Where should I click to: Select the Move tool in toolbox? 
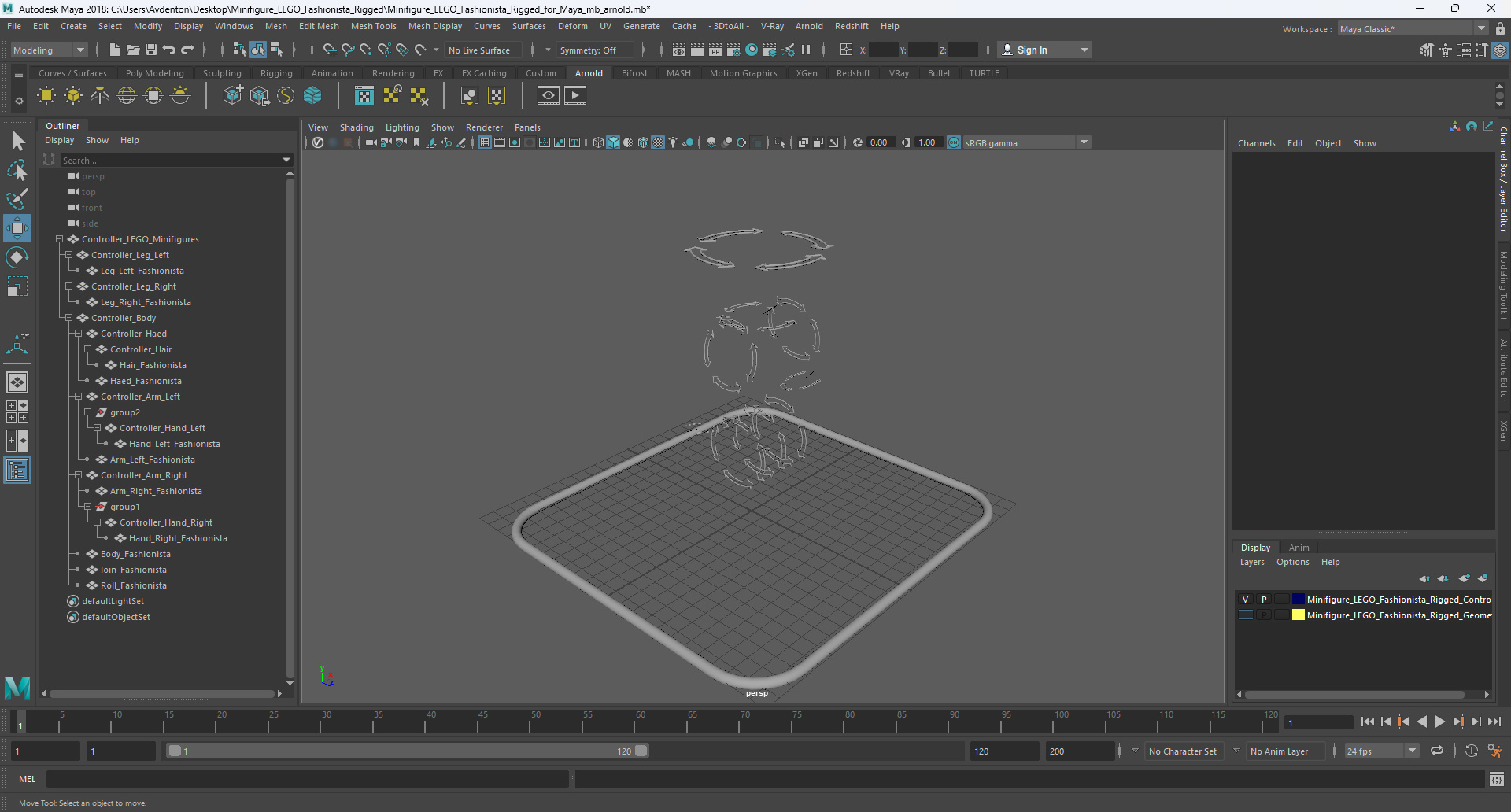17,229
